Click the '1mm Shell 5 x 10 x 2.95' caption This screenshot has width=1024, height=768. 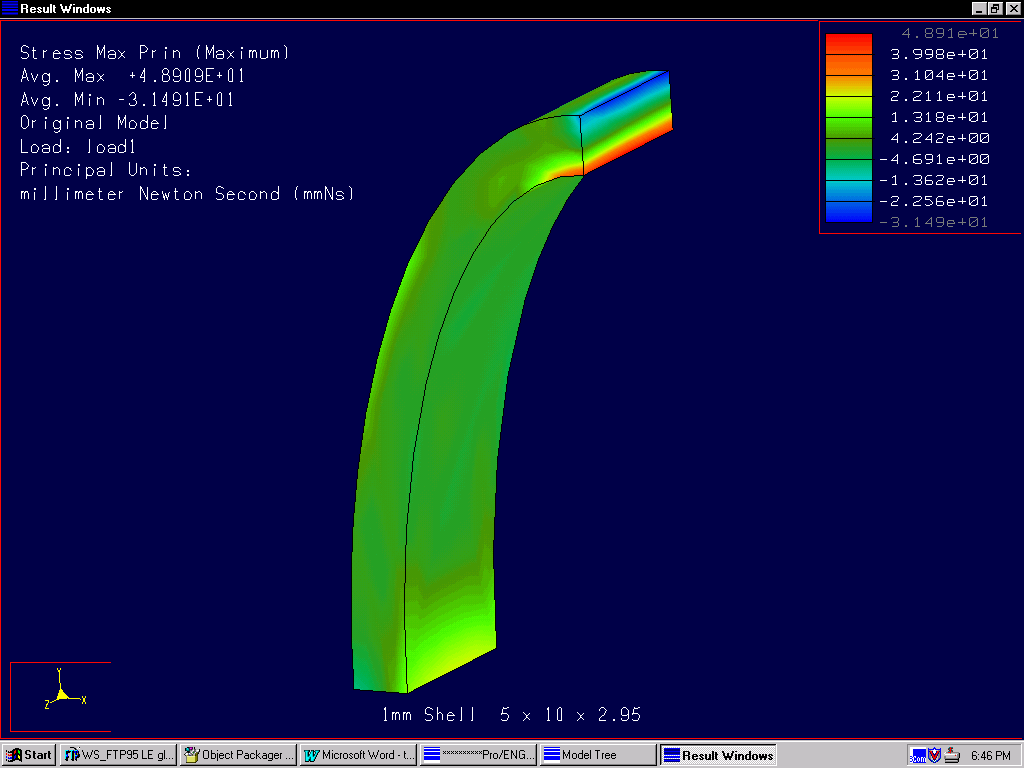pyautogui.click(x=511, y=715)
